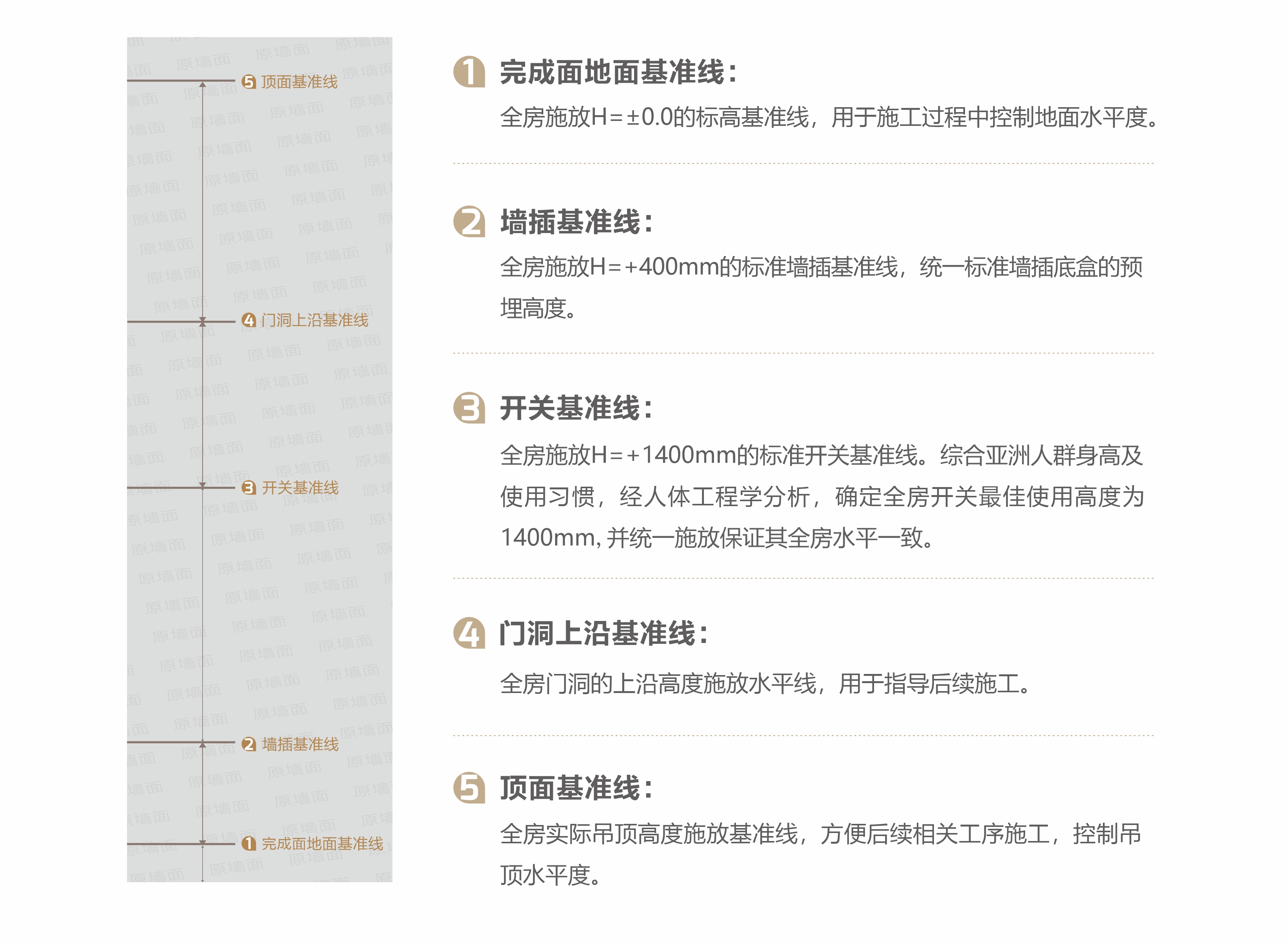
Task: Click the large number 2 badge beside 墙插基准线
Action: (x=469, y=222)
